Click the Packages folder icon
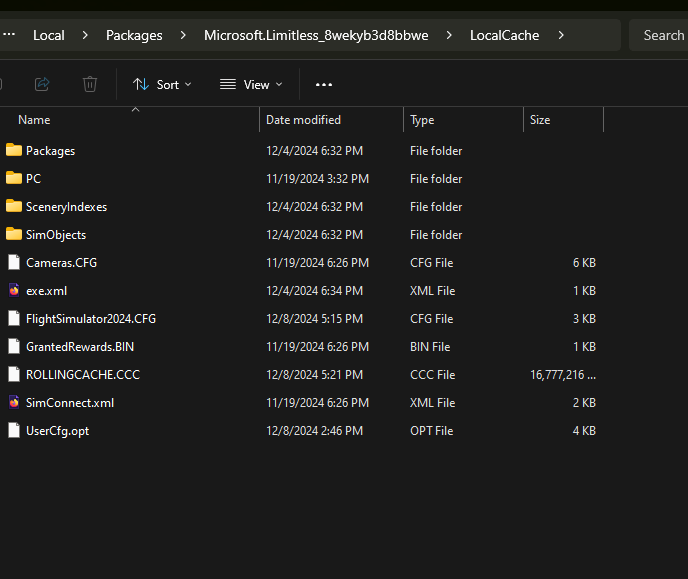Screen dimensions: 688x579 [x=14, y=151]
